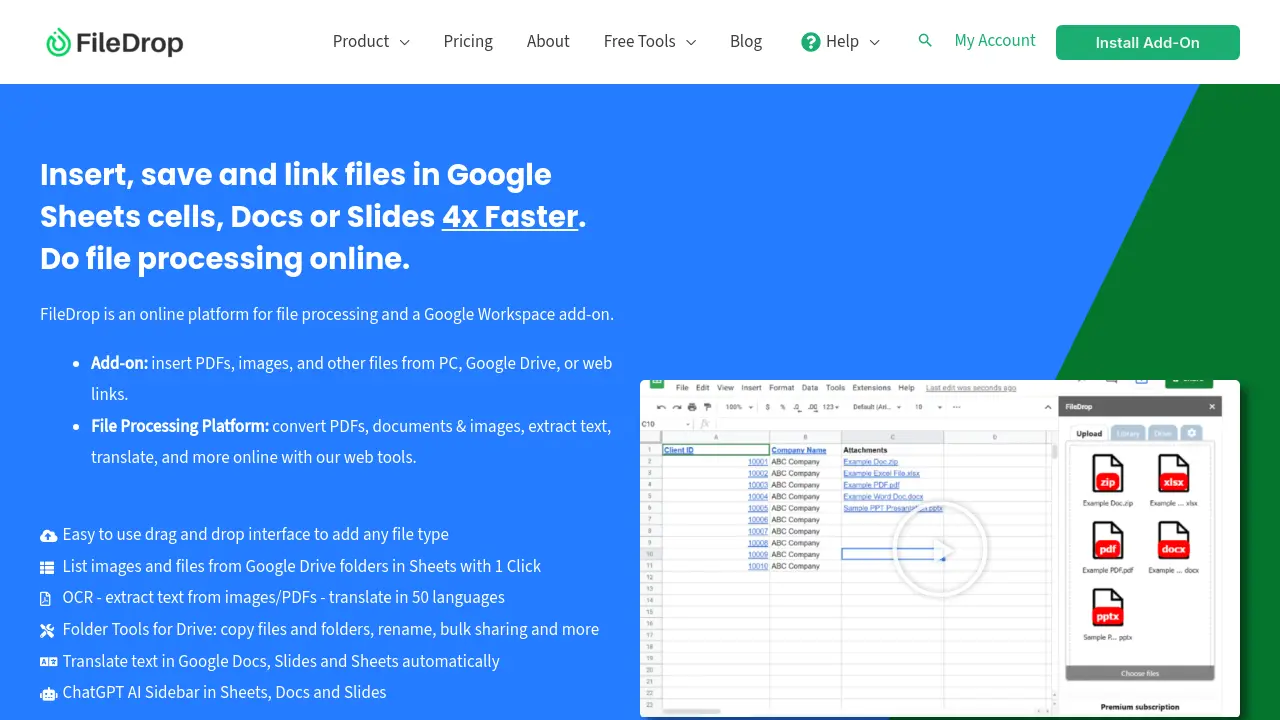
Task: Click the document icon next to OCR
Action: 45,598
